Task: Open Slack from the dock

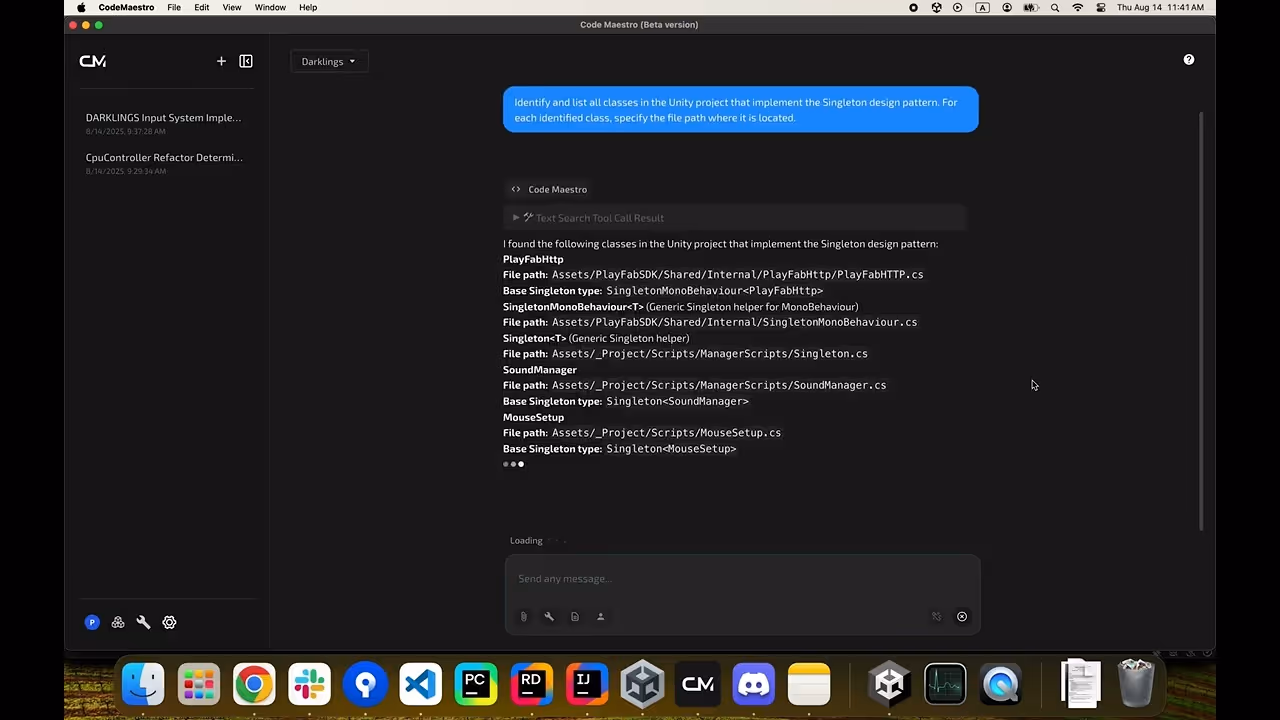Action: [x=310, y=684]
